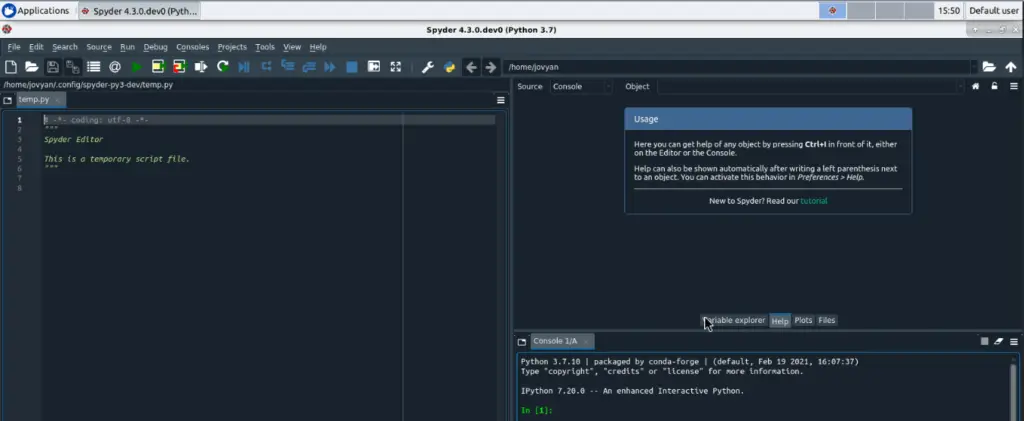Expand the Object combo box arrow
1024x421 pixels.
pyautogui.click(x=960, y=86)
